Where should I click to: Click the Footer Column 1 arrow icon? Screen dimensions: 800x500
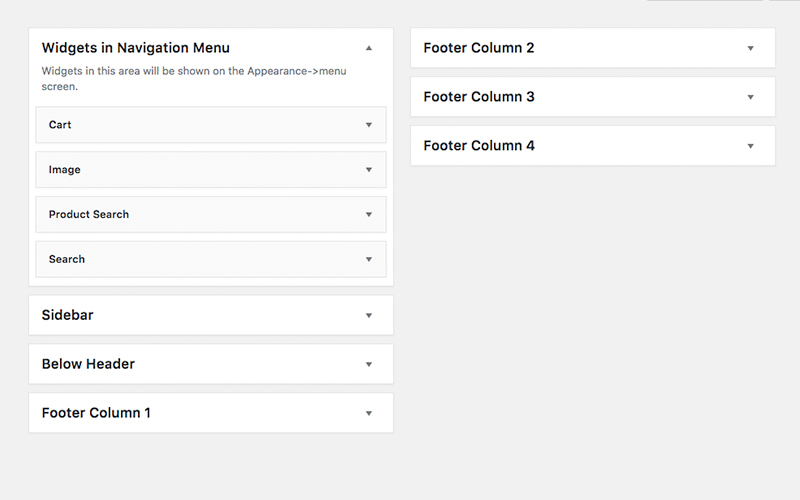(x=369, y=413)
